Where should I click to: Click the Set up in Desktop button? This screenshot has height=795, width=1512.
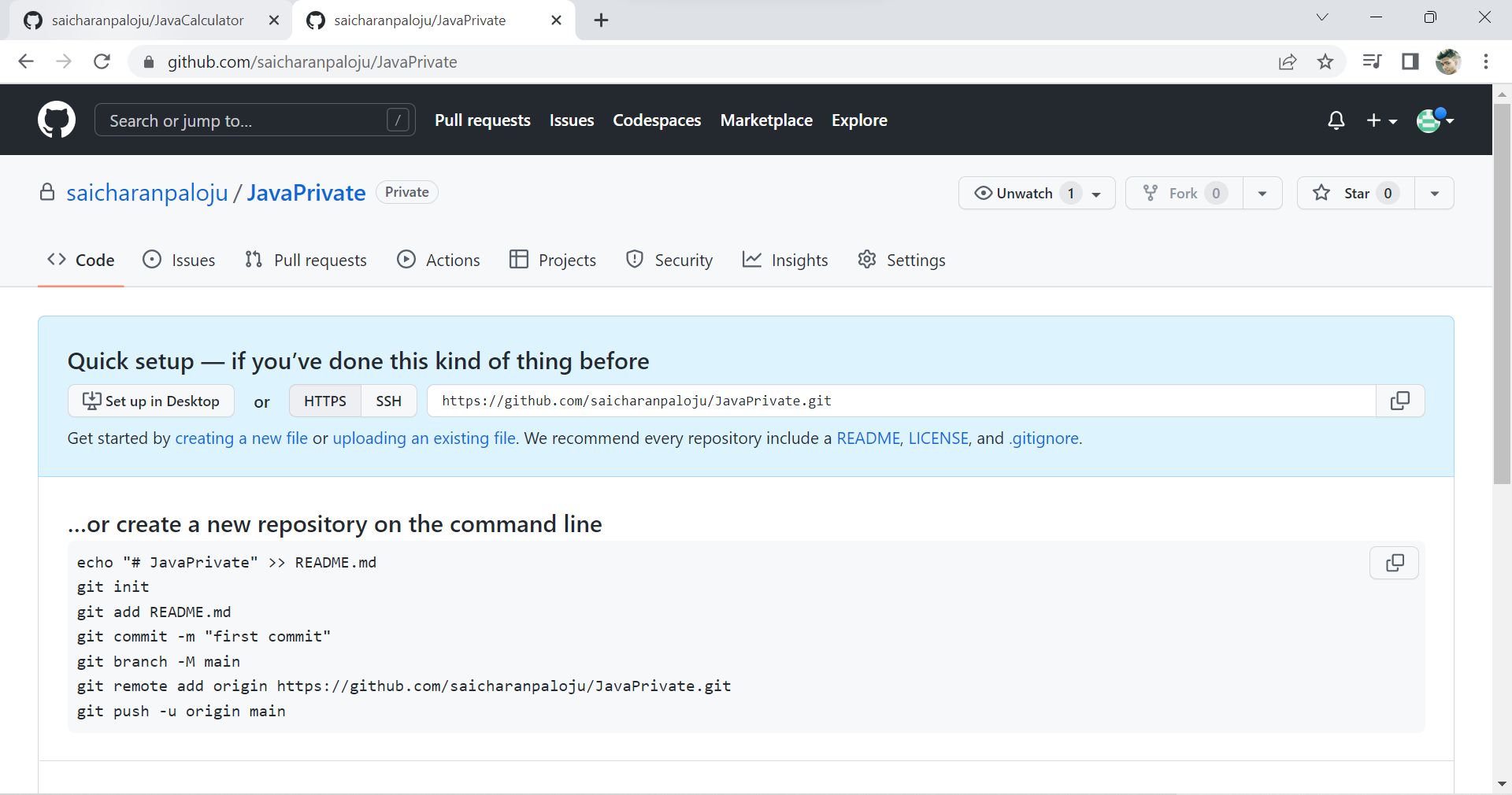pos(151,401)
